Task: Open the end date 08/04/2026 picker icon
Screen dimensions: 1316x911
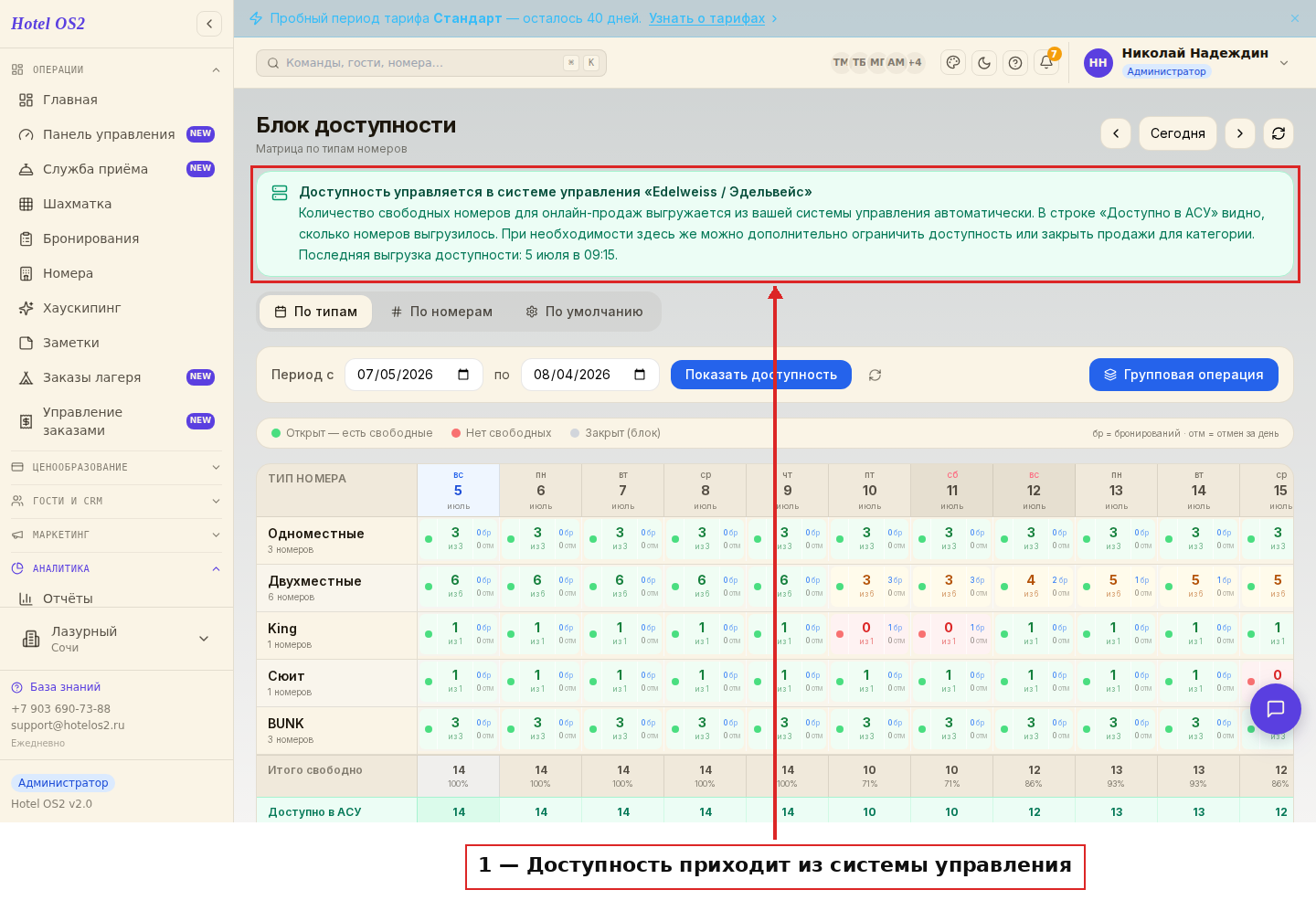Action: click(x=640, y=375)
